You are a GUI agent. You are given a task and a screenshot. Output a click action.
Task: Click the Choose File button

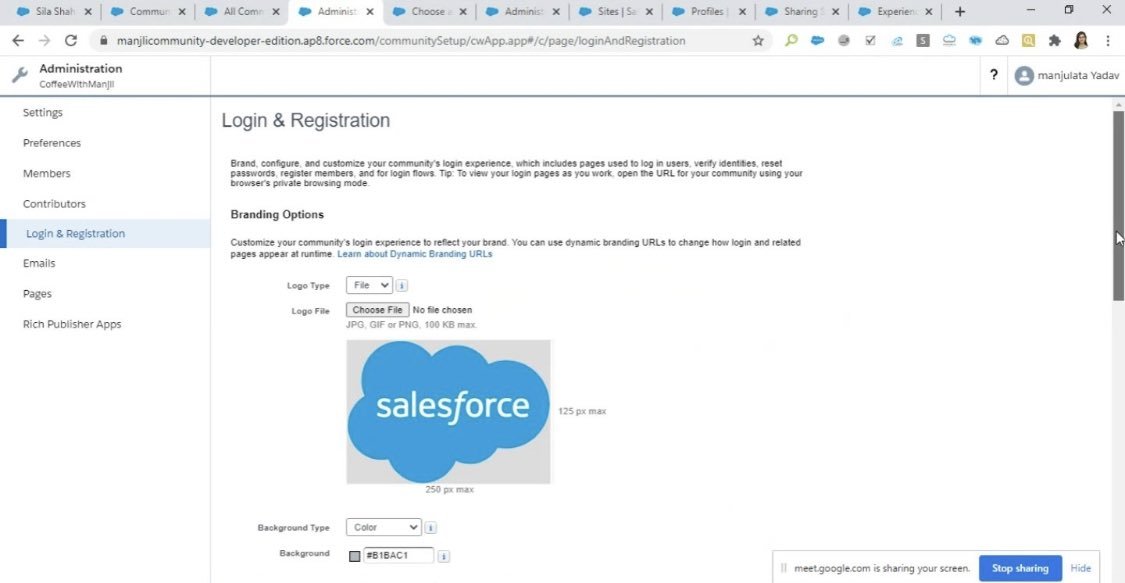377,309
